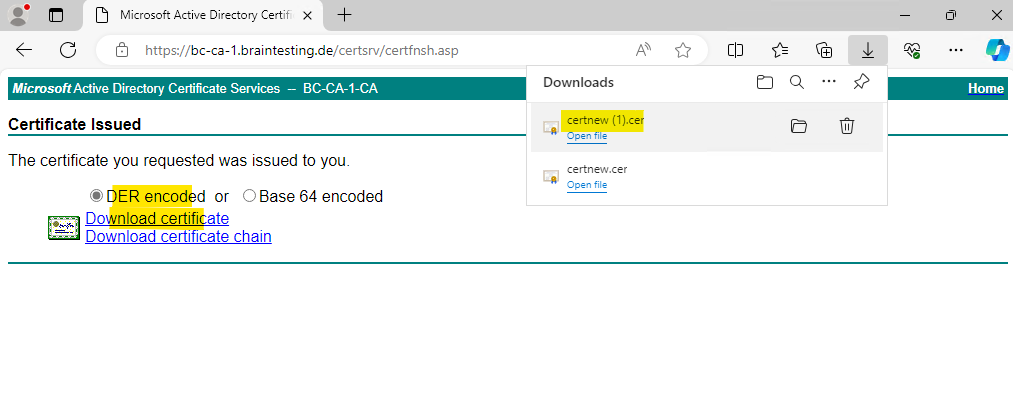1013x416 pixels.
Task: Restore down the browser window
Action: pos(950,15)
